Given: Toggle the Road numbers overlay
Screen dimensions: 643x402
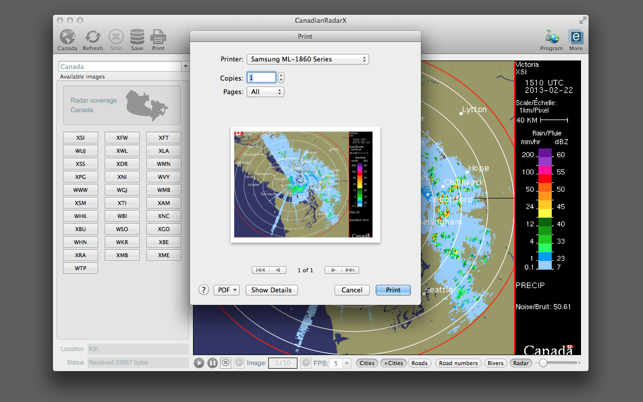Looking at the screenshot, I should tap(458, 363).
